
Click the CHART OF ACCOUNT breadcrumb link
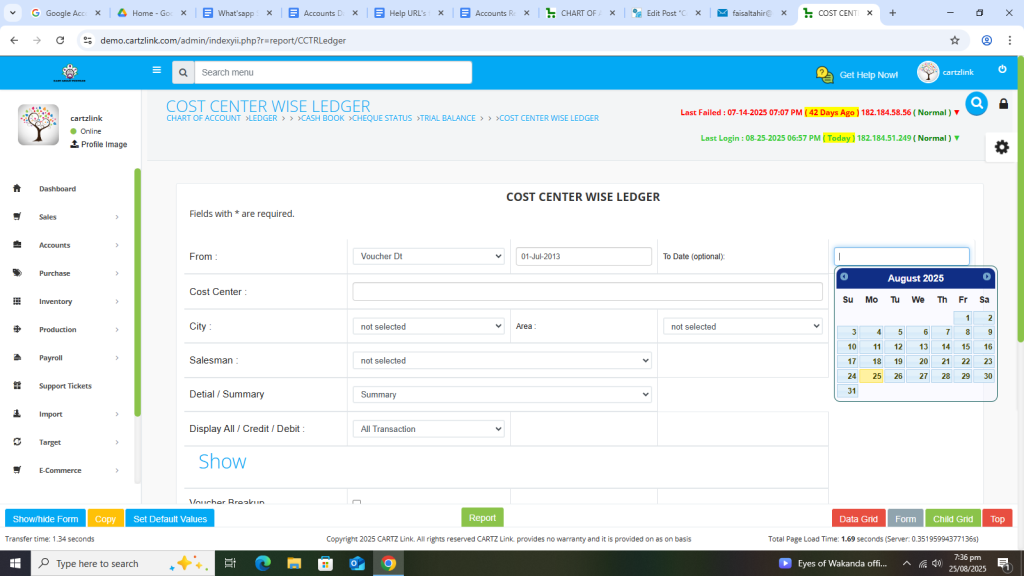click(203, 118)
